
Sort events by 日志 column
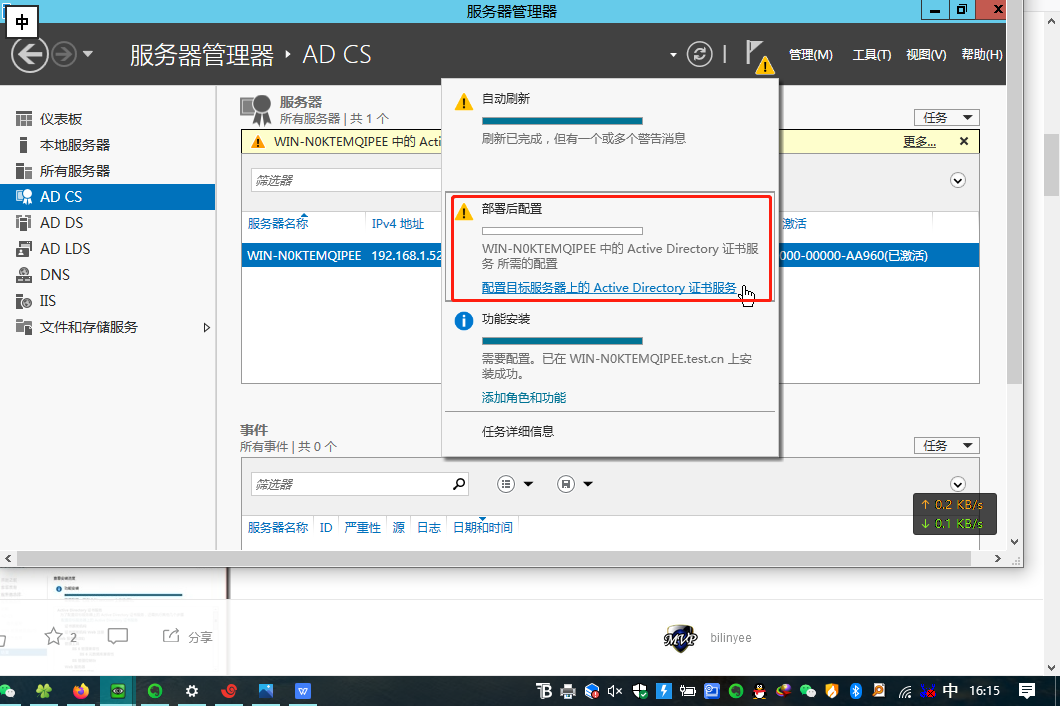(429, 527)
